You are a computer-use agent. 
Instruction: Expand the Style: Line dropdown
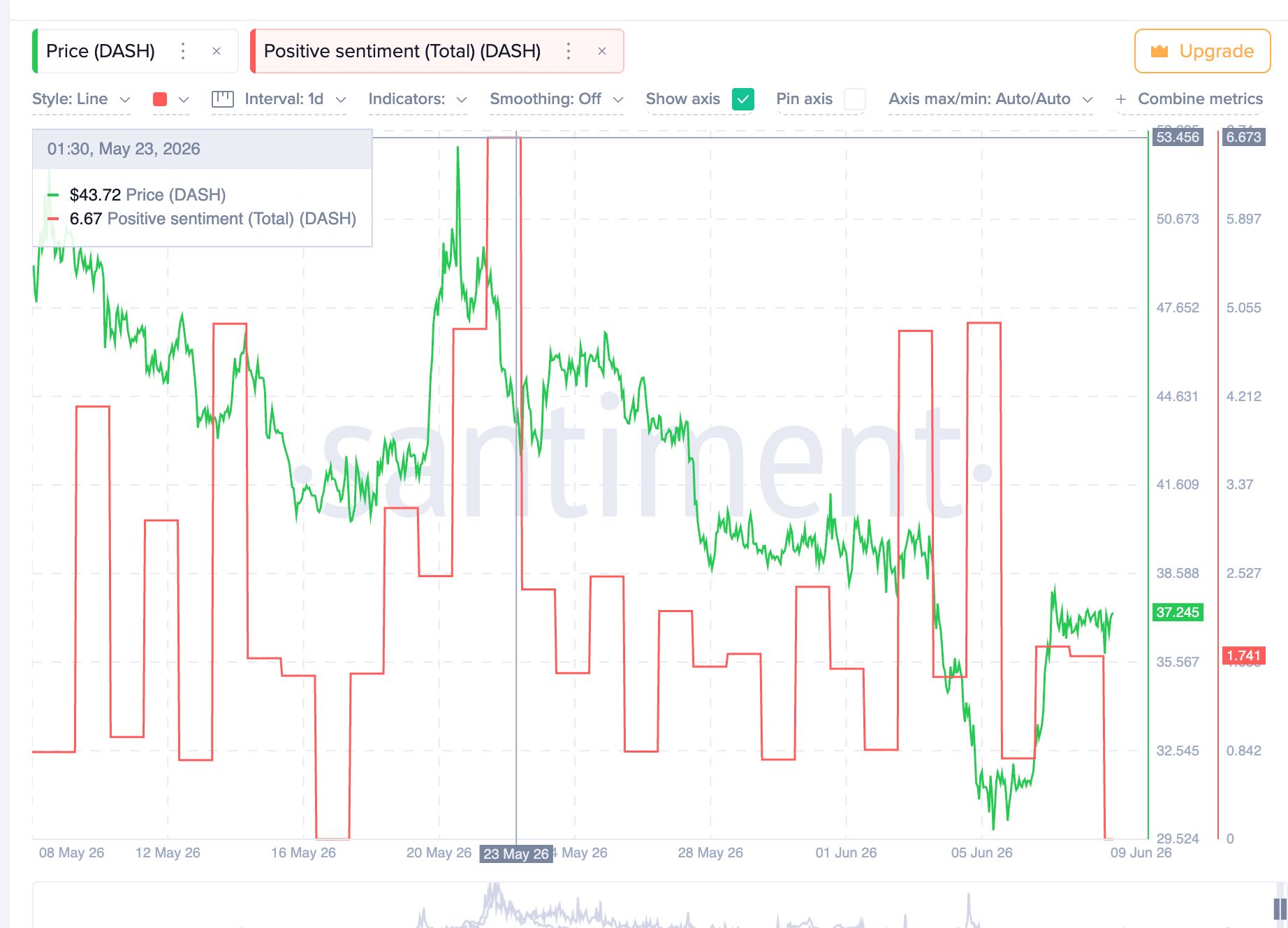pyautogui.click(x=81, y=99)
